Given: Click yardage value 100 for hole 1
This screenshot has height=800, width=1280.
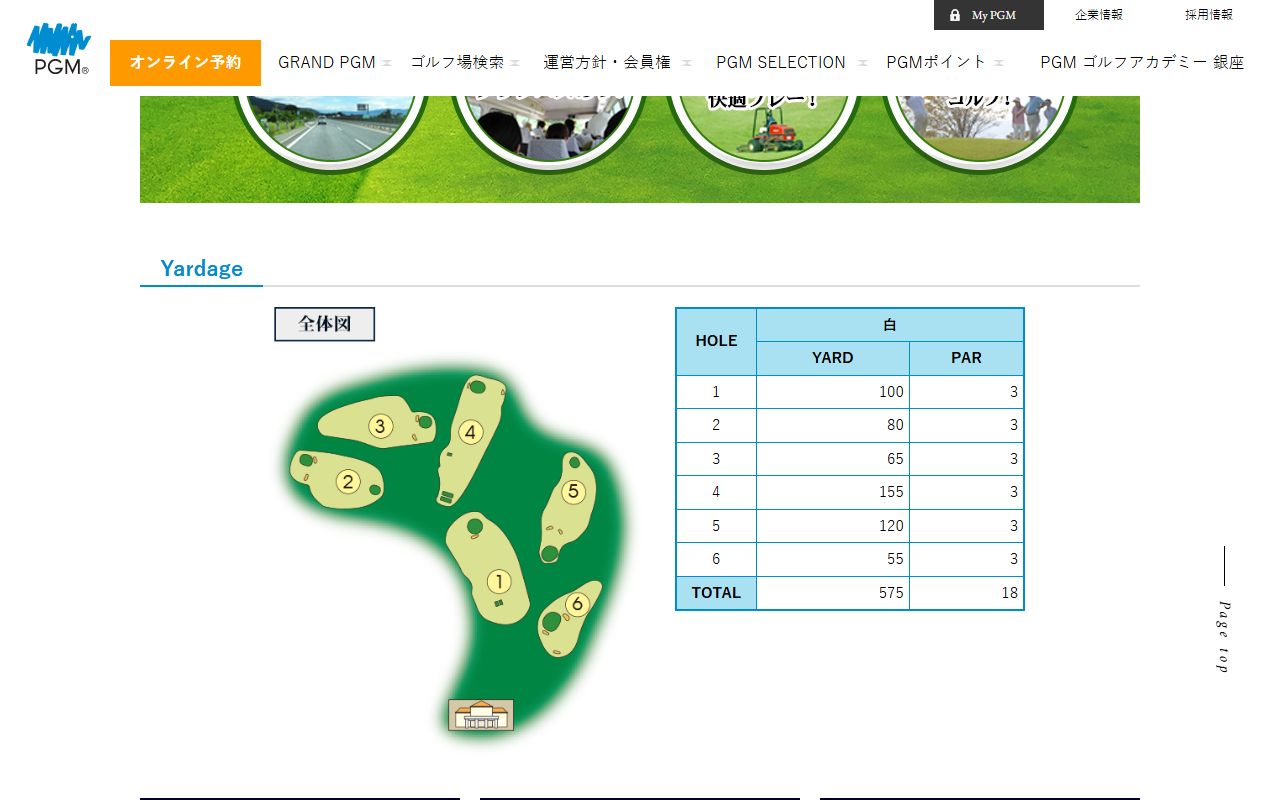Looking at the screenshot, I should pyautogui.click(x=833, y=392).
